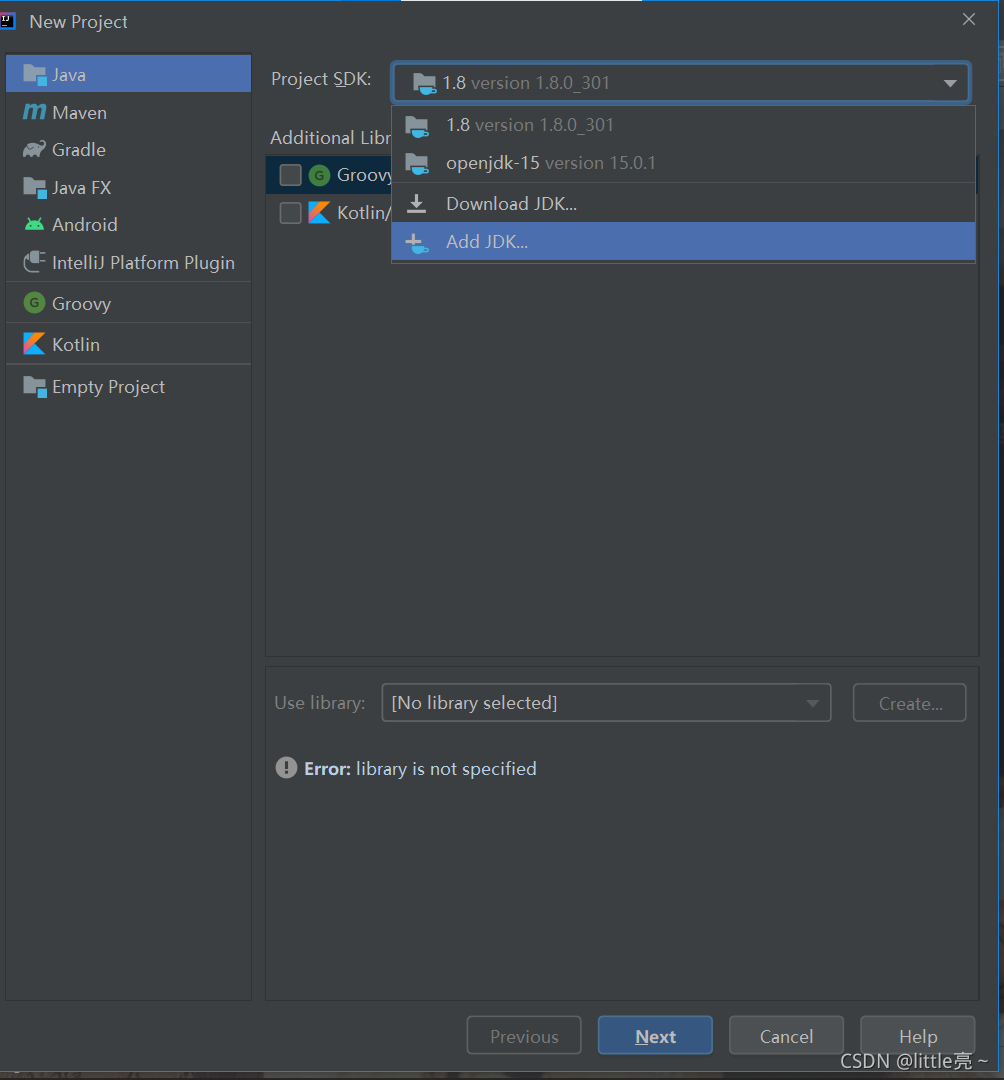
Task: Select Add JDK... option
Action: click(x=683, y=242)
